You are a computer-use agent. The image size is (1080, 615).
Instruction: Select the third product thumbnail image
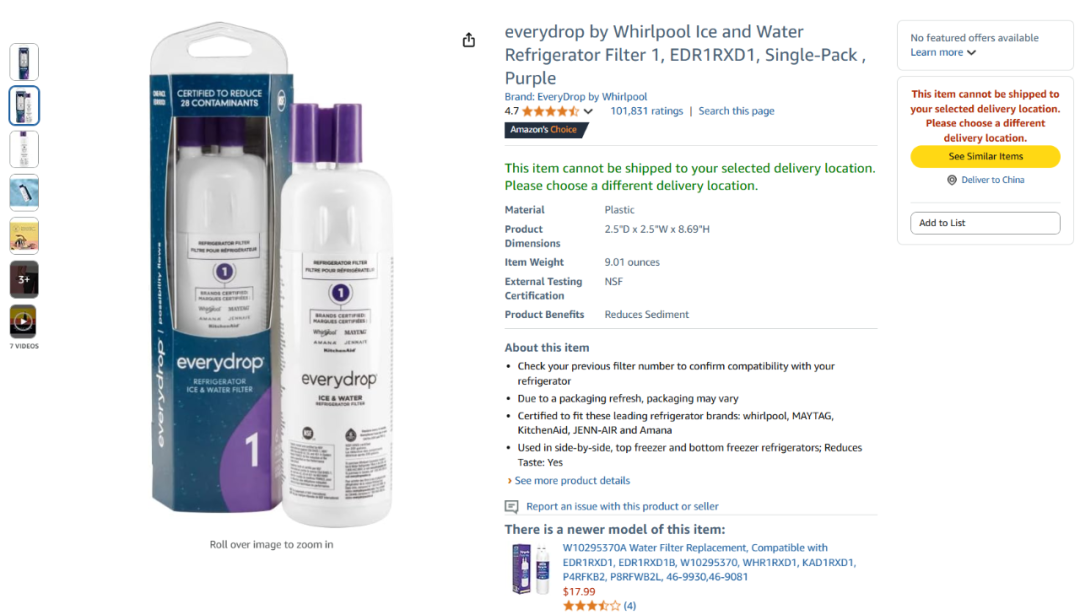(23, 149)
